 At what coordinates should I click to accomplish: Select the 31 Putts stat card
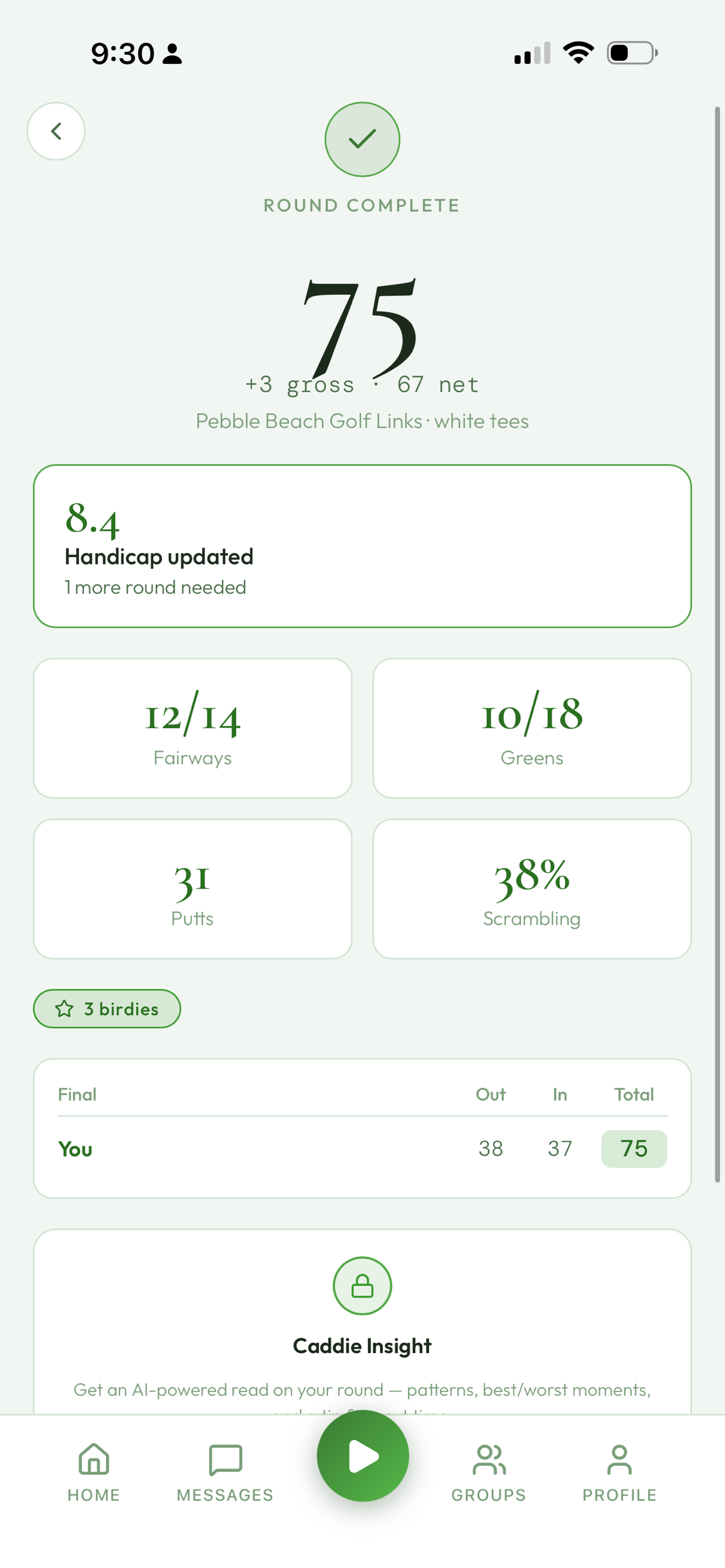coord(193,888)
